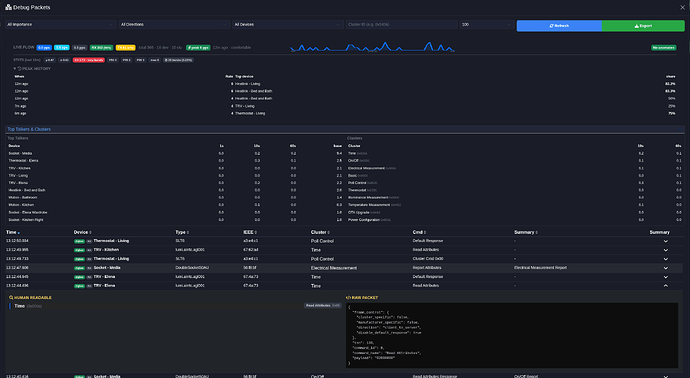Click the code icon next to RAW PACKET
Viewport: 690px width, 378px height.
tap(348, 297)
